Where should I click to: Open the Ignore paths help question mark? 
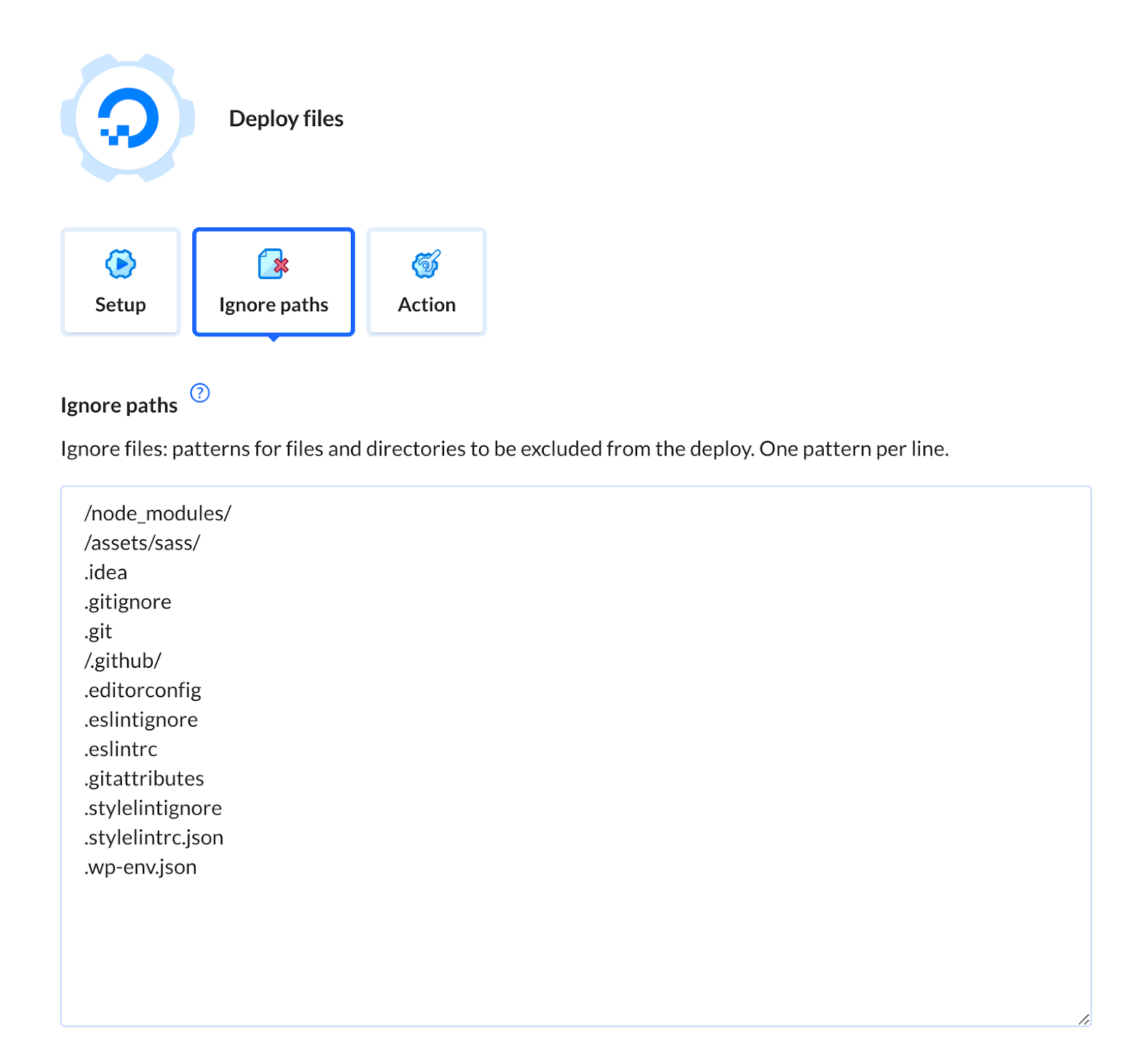click(x=199, y=393)
